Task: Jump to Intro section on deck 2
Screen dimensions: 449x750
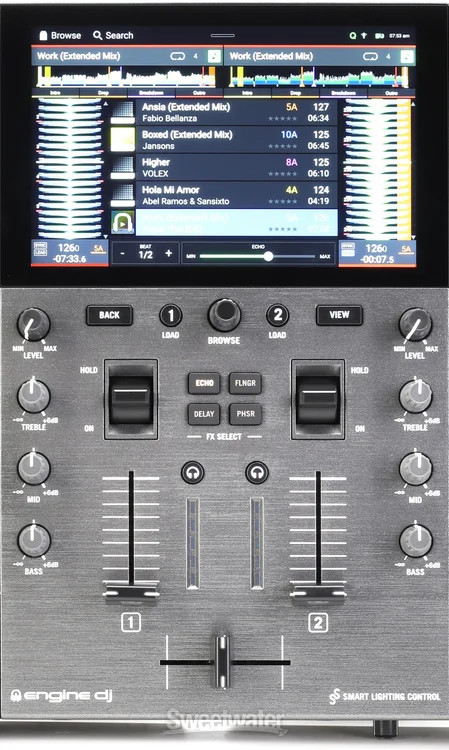Action: pos(248,93)
